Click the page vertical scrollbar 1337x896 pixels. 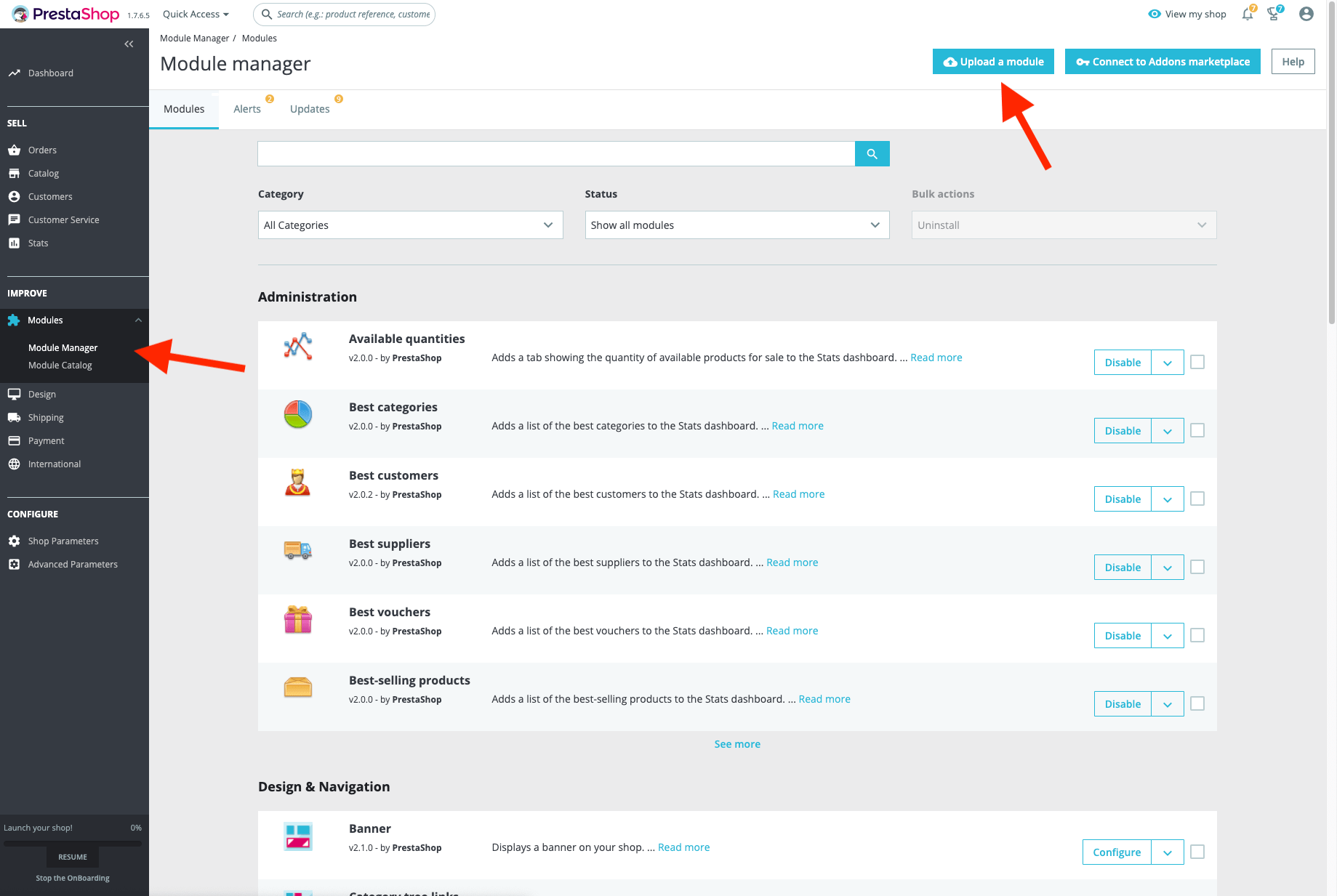coord(1332,164)
